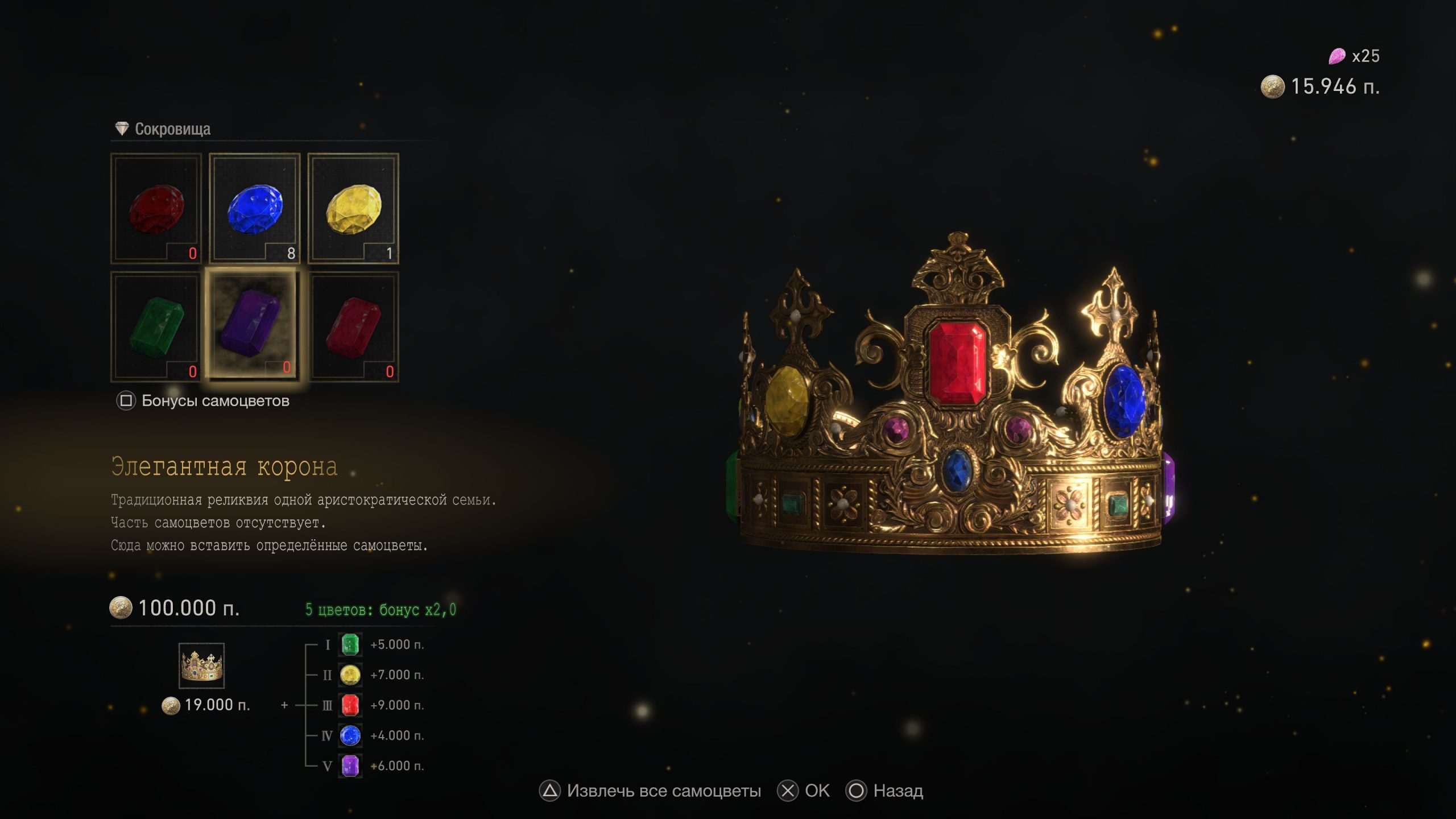Select the yellow diamond gem slot
The height and width of the screenshot is (819, 1456).
tap(353, 208)
